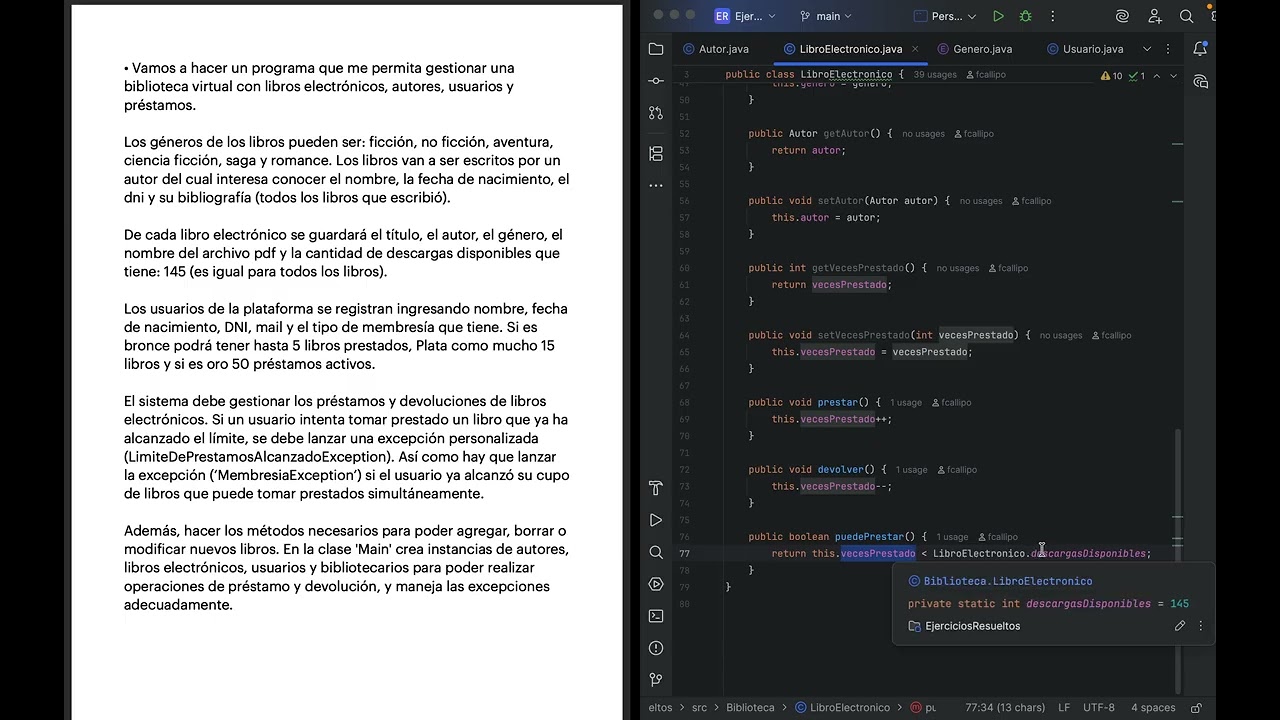Open the Run tool window in left sidebar
Viewport: 1280px width, 720px height.
656,520
